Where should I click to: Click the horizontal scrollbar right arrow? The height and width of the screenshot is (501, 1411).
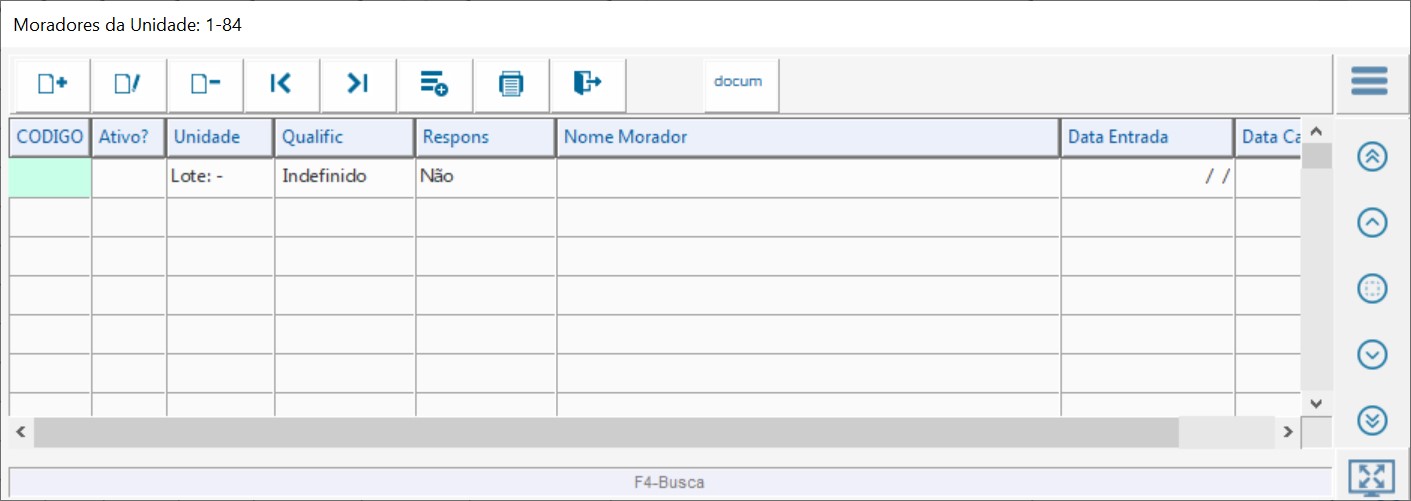pos(1289,432)
